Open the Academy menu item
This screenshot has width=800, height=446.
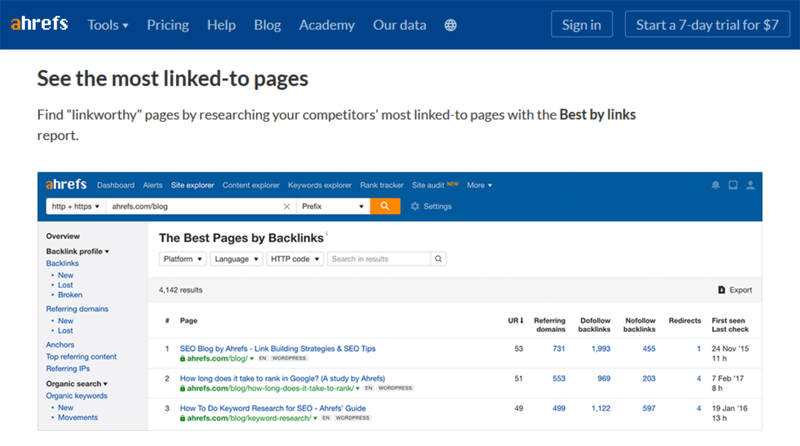pos(327,25)
